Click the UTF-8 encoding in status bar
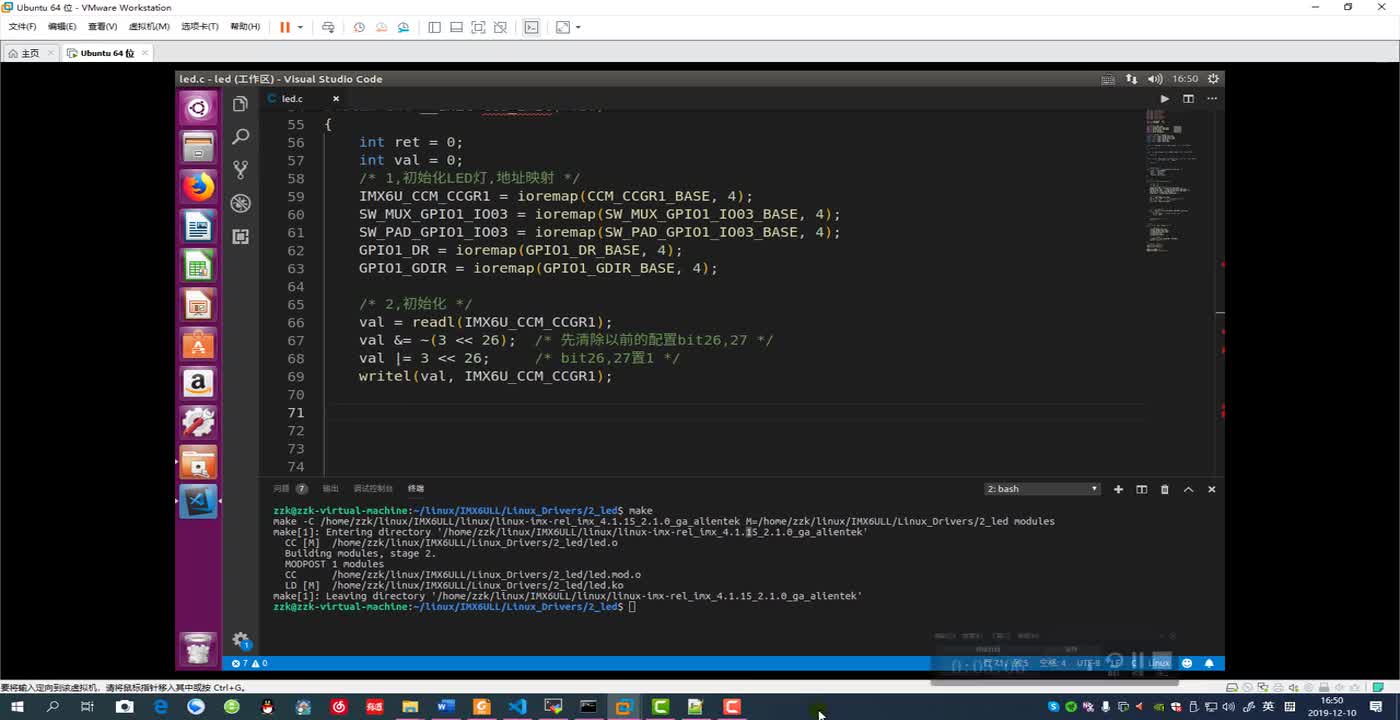The height and width of the screenshot is (720, 1400). tap(1087, 663)
